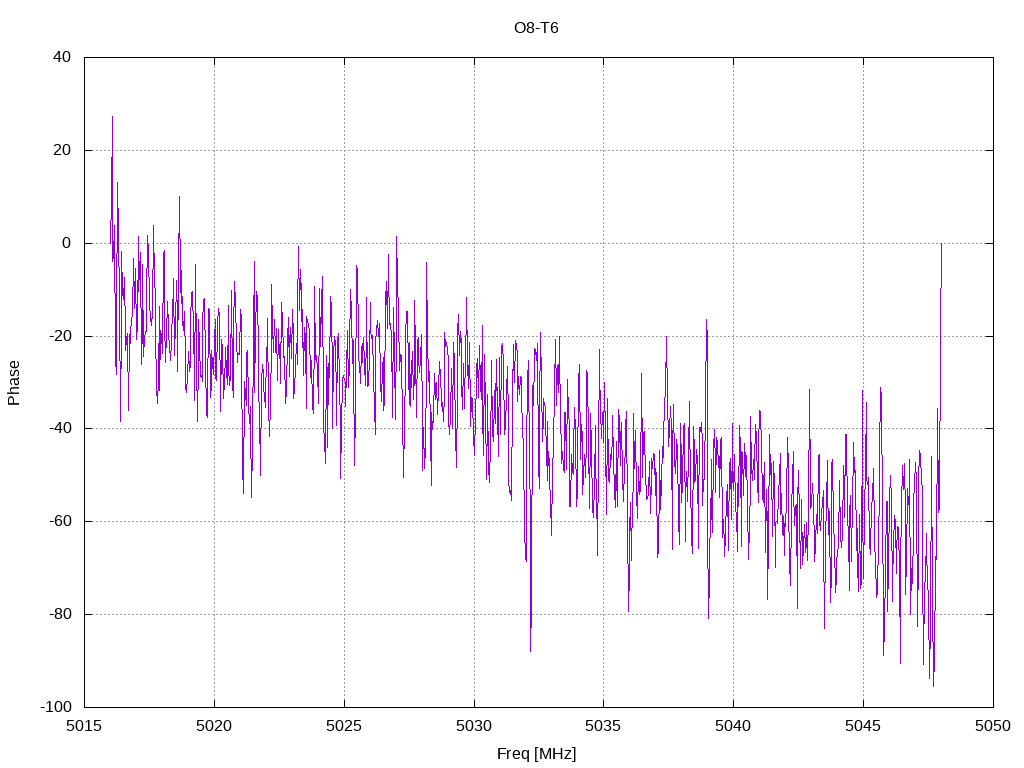Click the y-axis tick label -60
1024x768 pixels.
(x=59, y=522)
